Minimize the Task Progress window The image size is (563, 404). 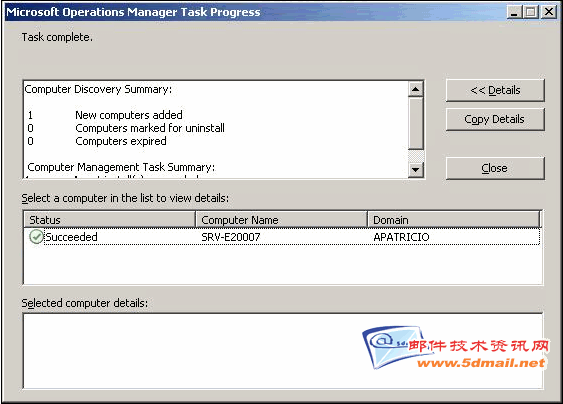click(x=514, y=12)
